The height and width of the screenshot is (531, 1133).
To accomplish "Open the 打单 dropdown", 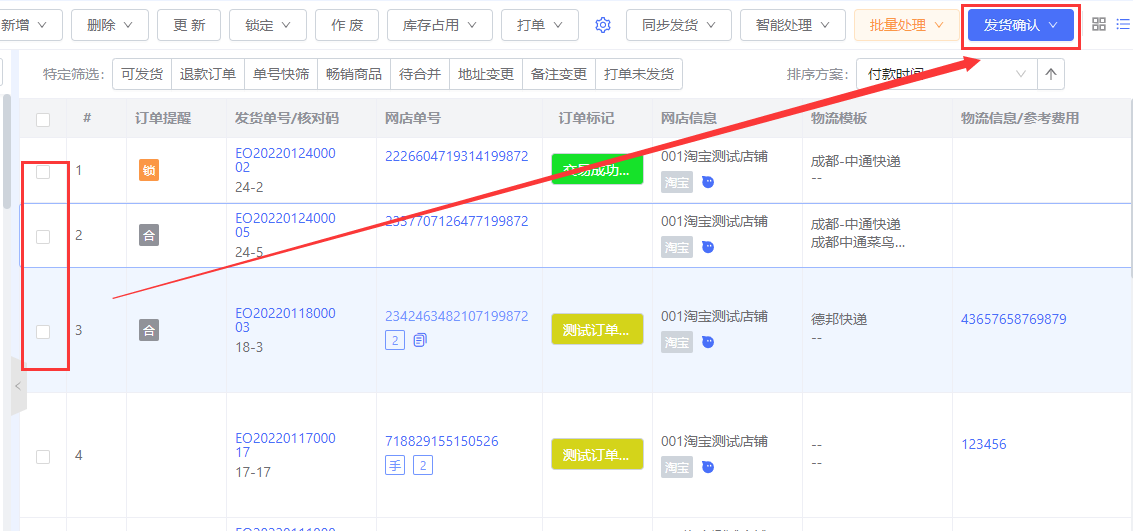I will point(540,25).
